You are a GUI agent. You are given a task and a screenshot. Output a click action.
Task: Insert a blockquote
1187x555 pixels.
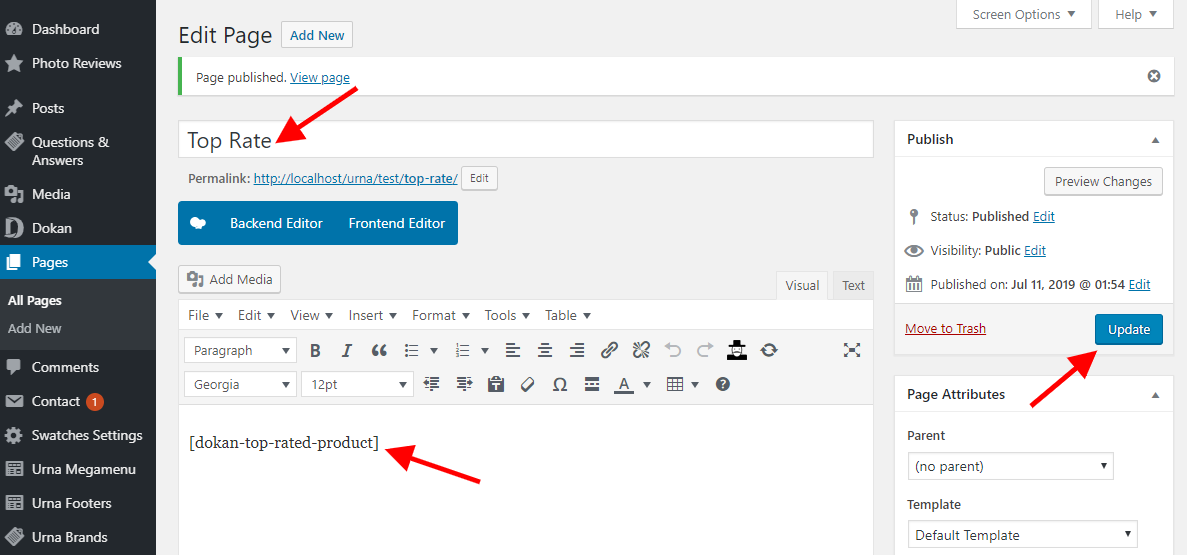click(379, 351)
